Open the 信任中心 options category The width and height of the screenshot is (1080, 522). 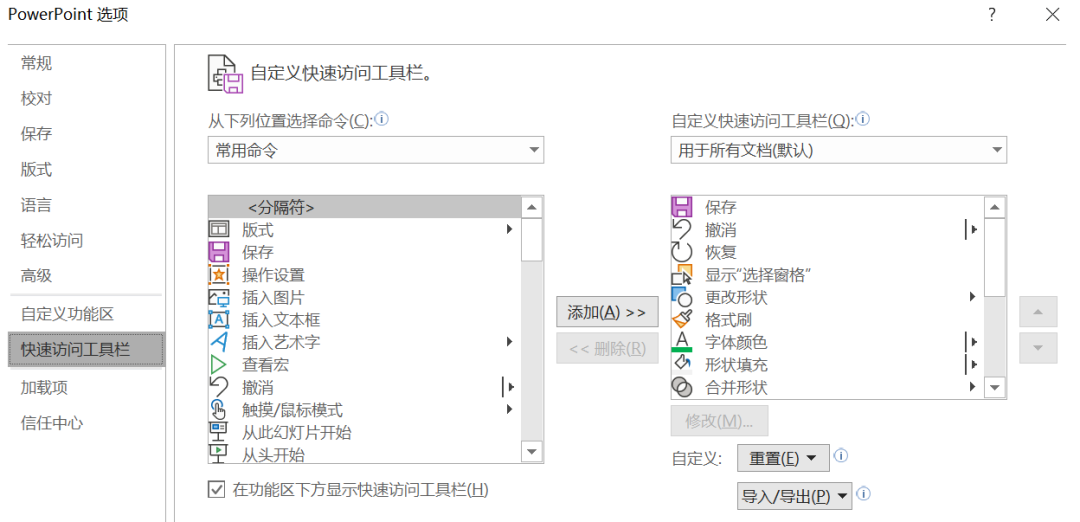[x=52, y=422]
